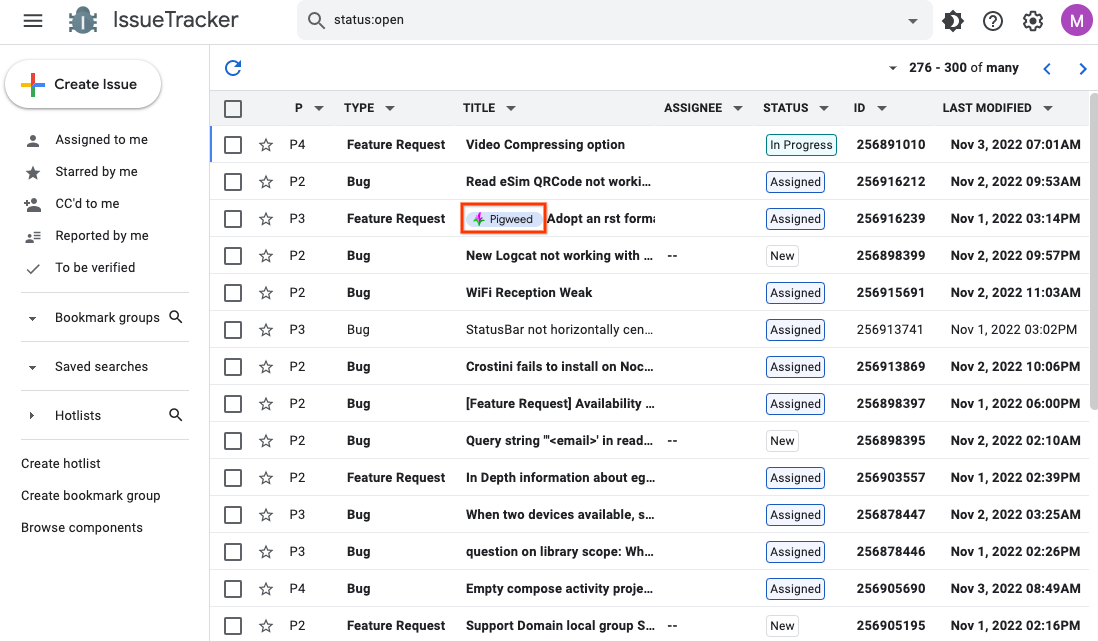Open the search bar options dropdown arrow
Image resolution: width=1098 pixels, height=641 pixels.
pos(912,21)
